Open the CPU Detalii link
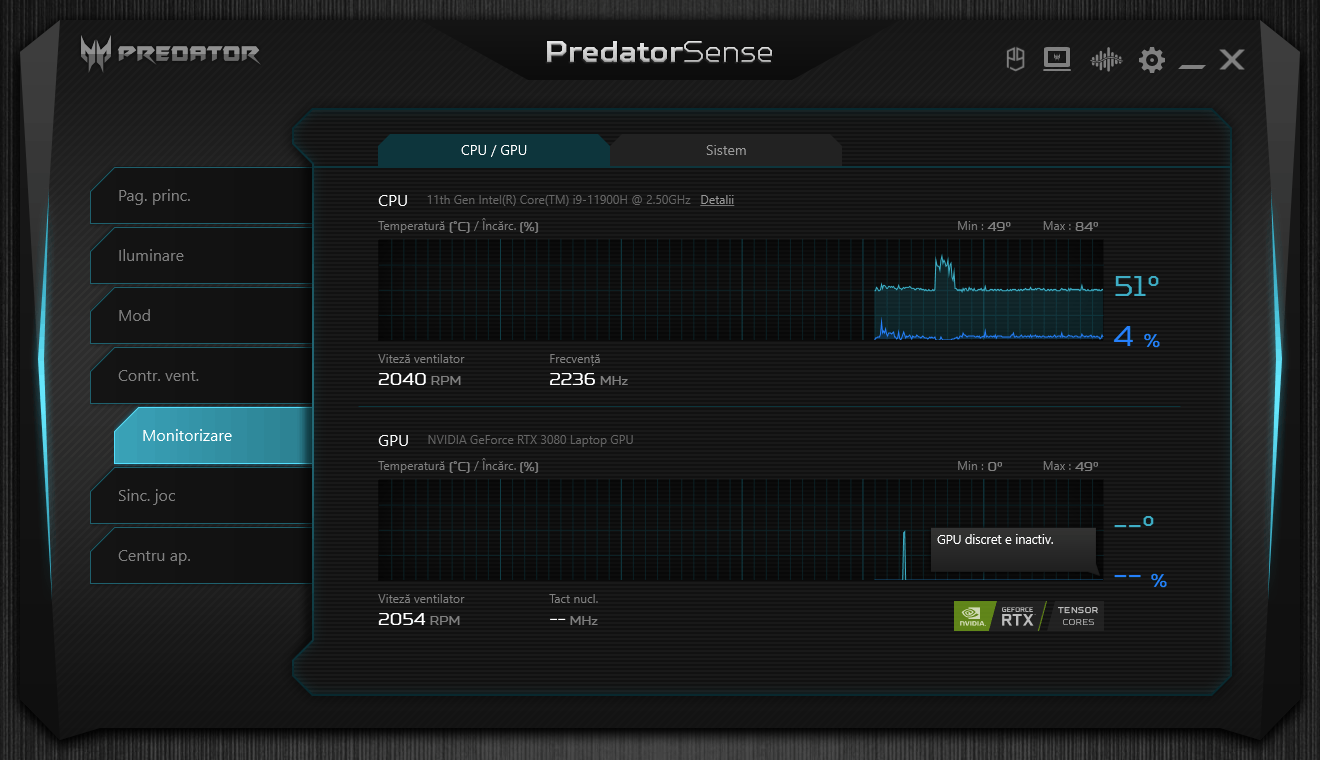This screenshot has height=760, width=1320. pyautogui.click(x=717, y=200)
